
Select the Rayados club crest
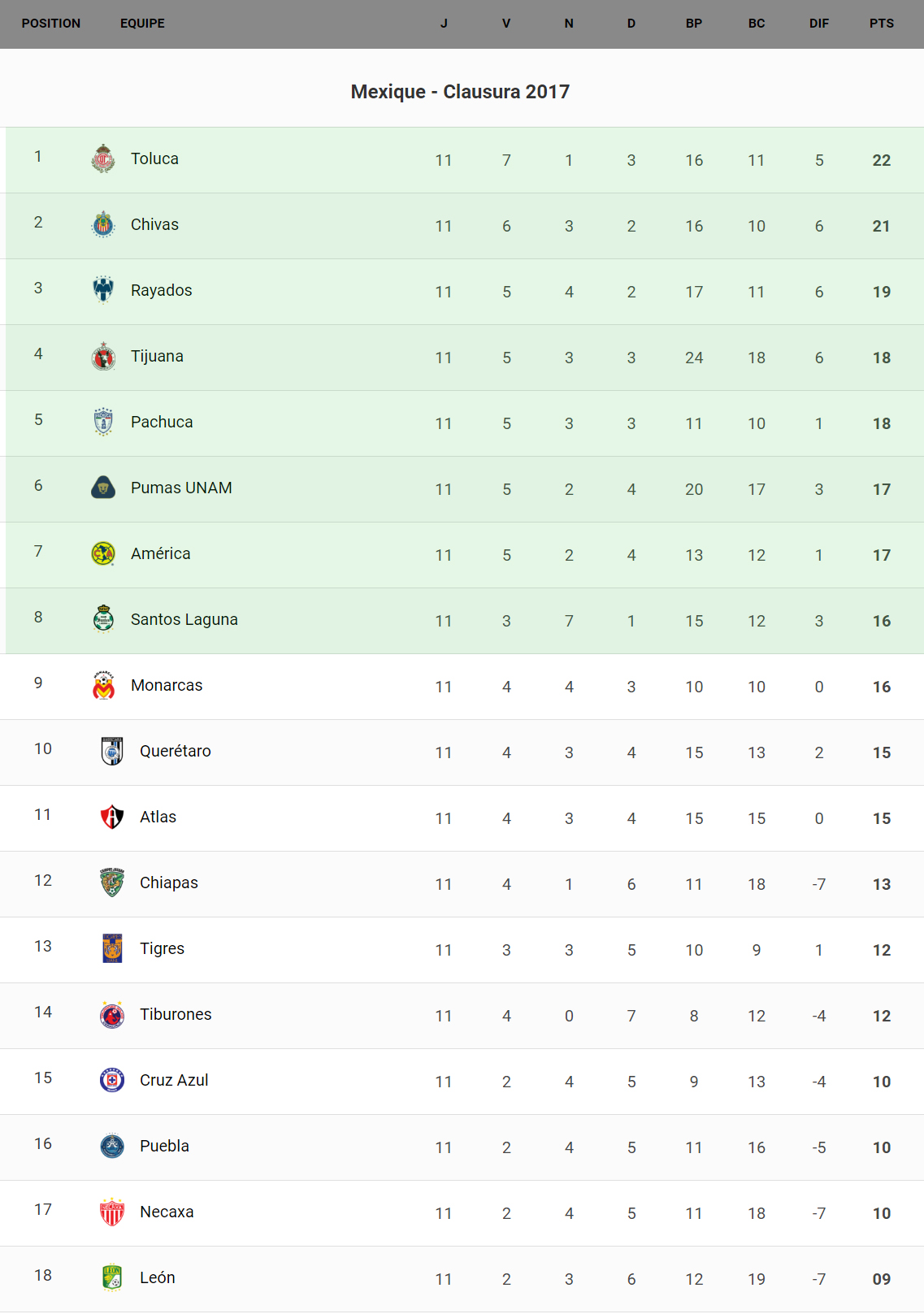[103, 290]
